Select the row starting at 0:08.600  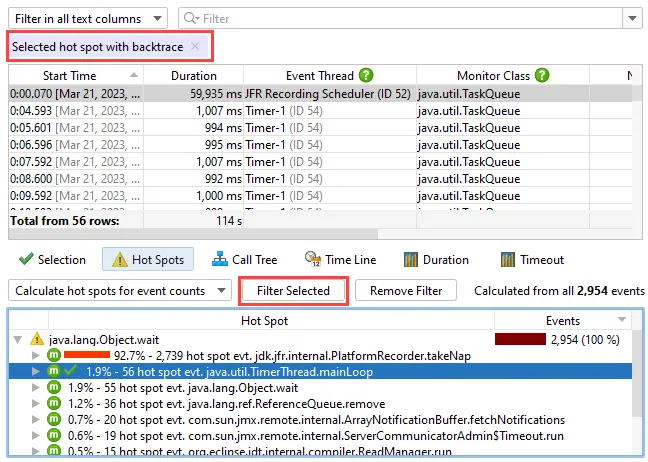click(320, 179)
